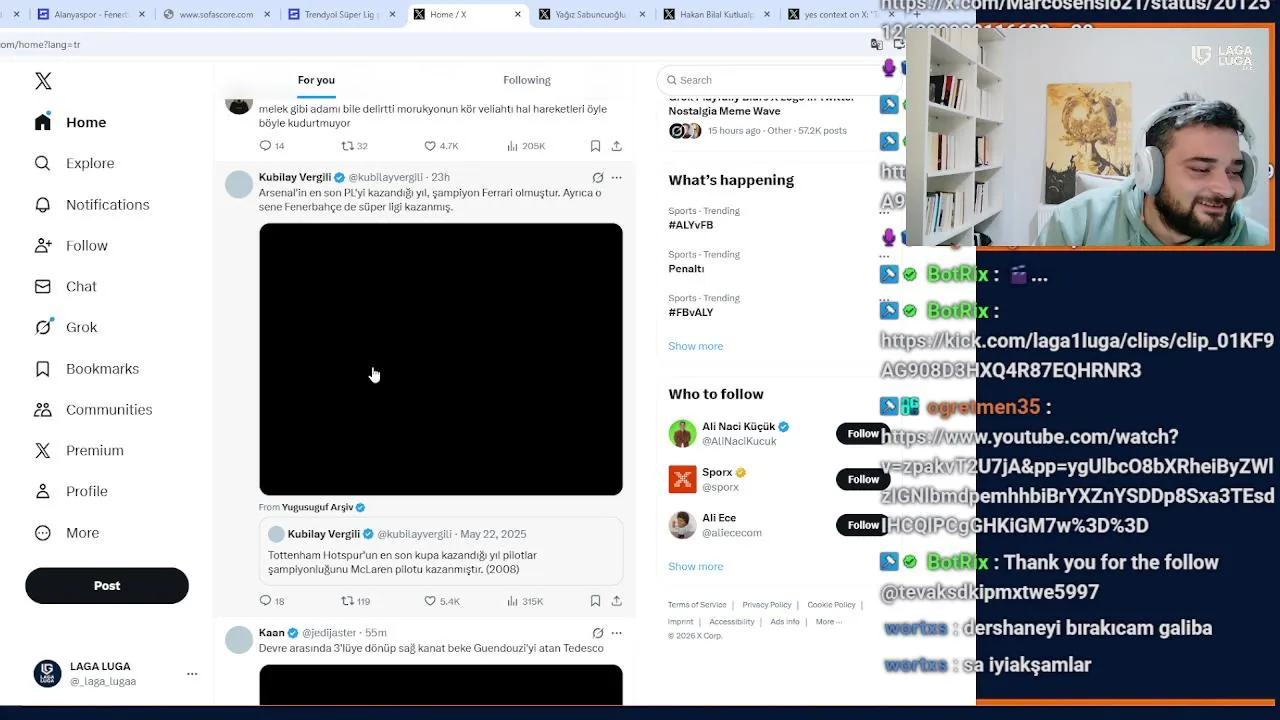Viewport: 1280px width, 720px height.
Task: Share Kubilay post with 315K views
Action: [617, 601]
